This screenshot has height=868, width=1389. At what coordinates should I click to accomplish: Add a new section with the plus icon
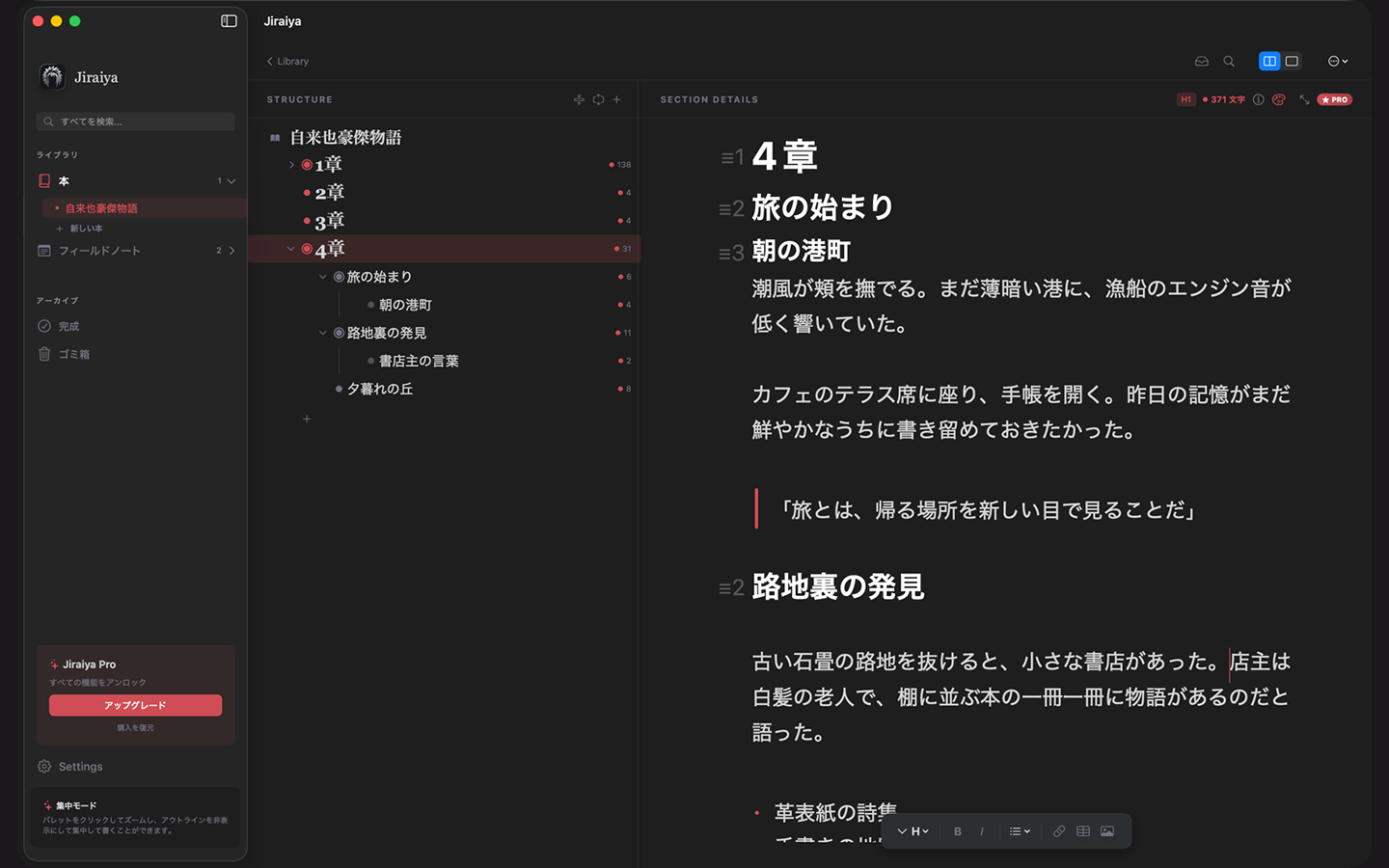tap(616, 99)
